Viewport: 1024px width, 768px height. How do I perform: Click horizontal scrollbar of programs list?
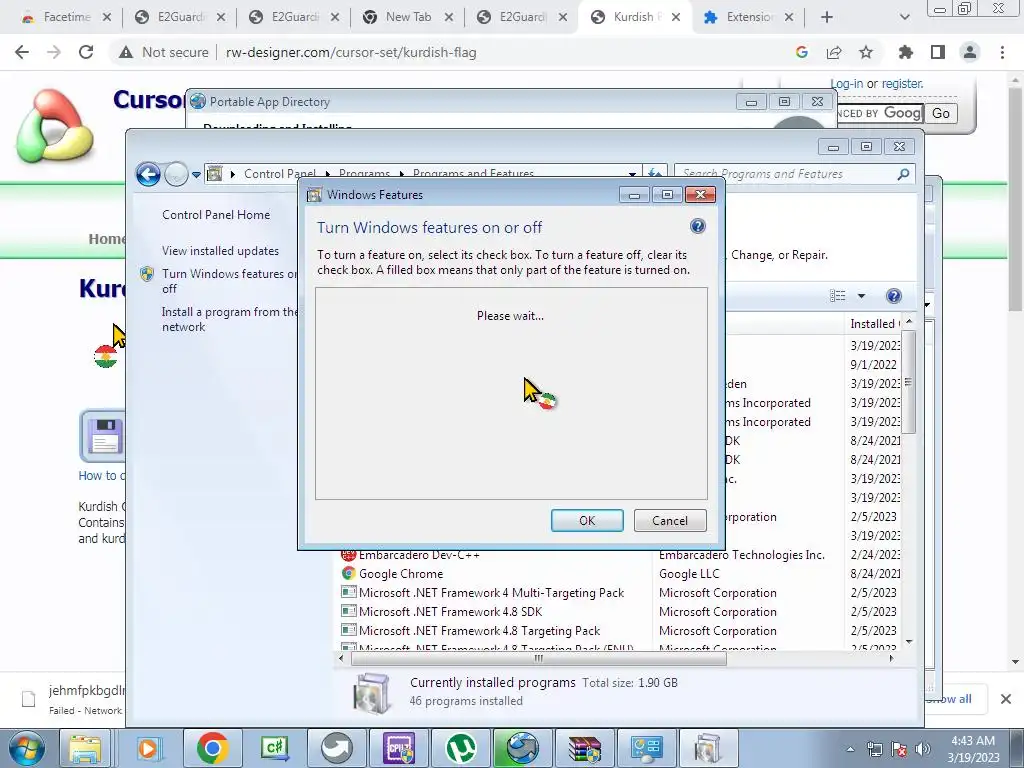tap(539, 658)
